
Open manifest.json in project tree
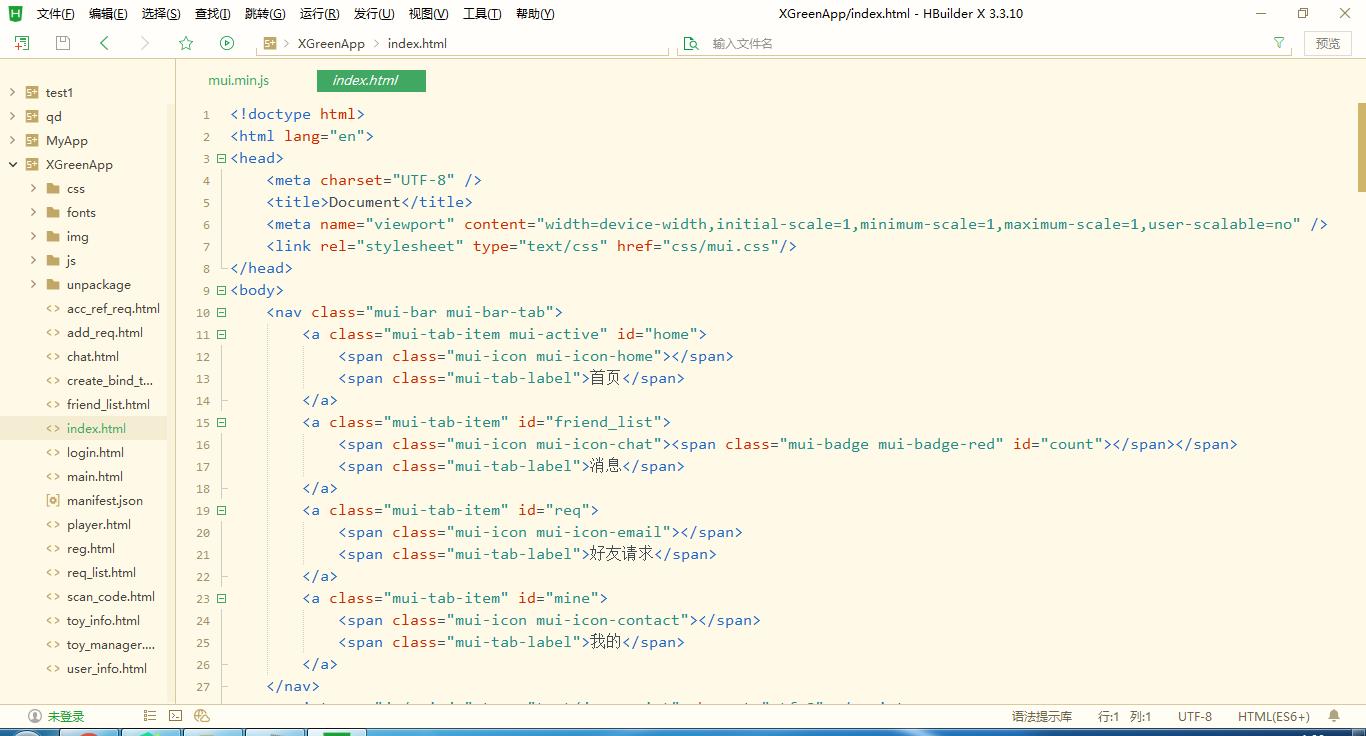click(x=104, y=500)
